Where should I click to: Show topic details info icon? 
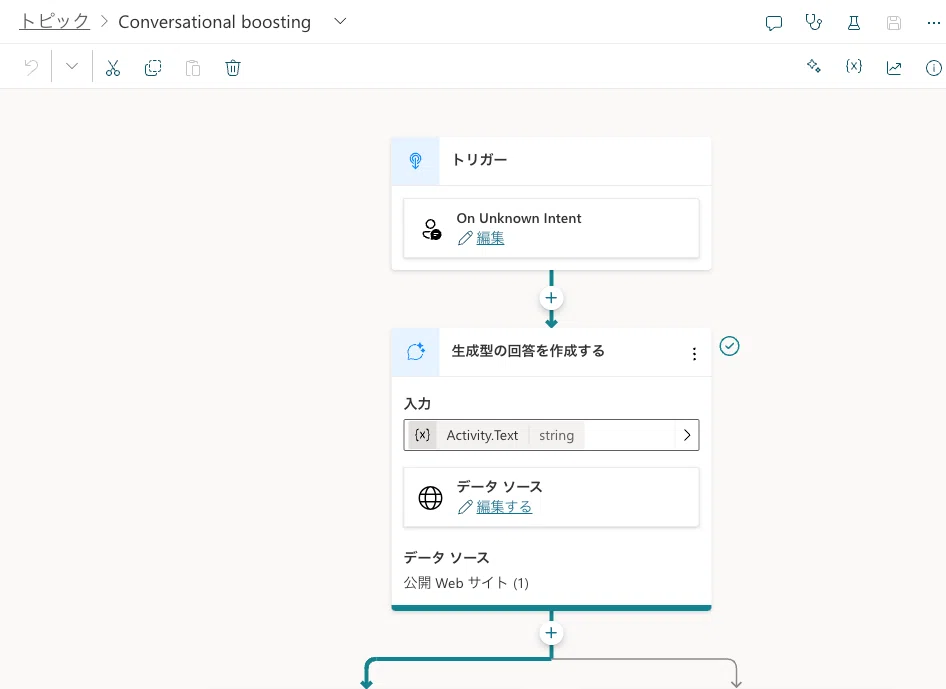click(x=933, y=68)
